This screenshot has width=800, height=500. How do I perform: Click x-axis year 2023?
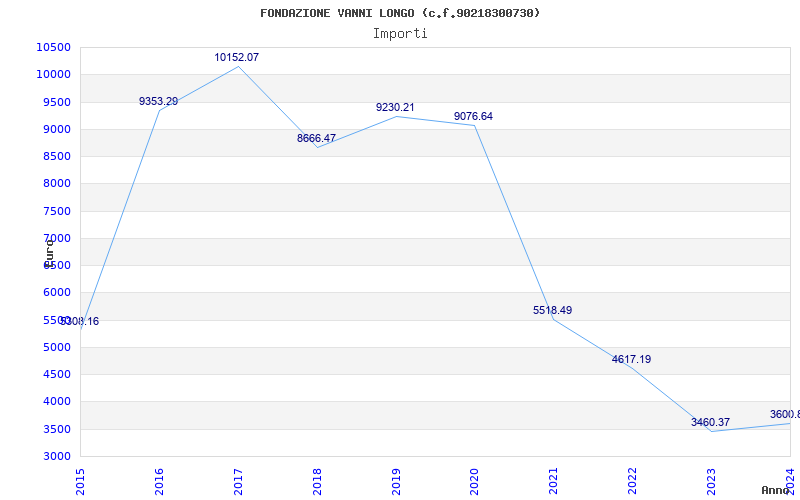click(712, 481)
